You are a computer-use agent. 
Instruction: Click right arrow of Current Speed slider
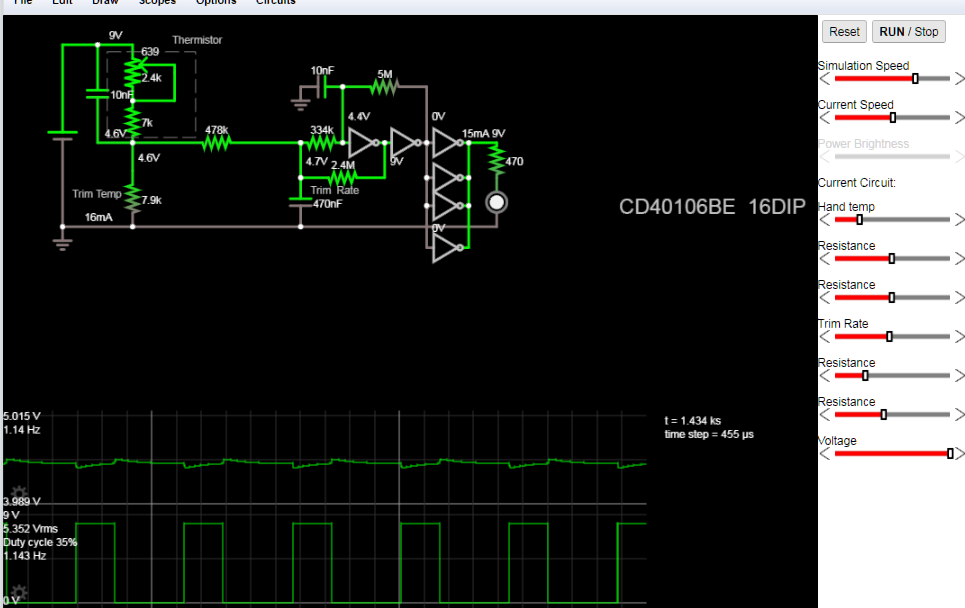coord(959,118)
